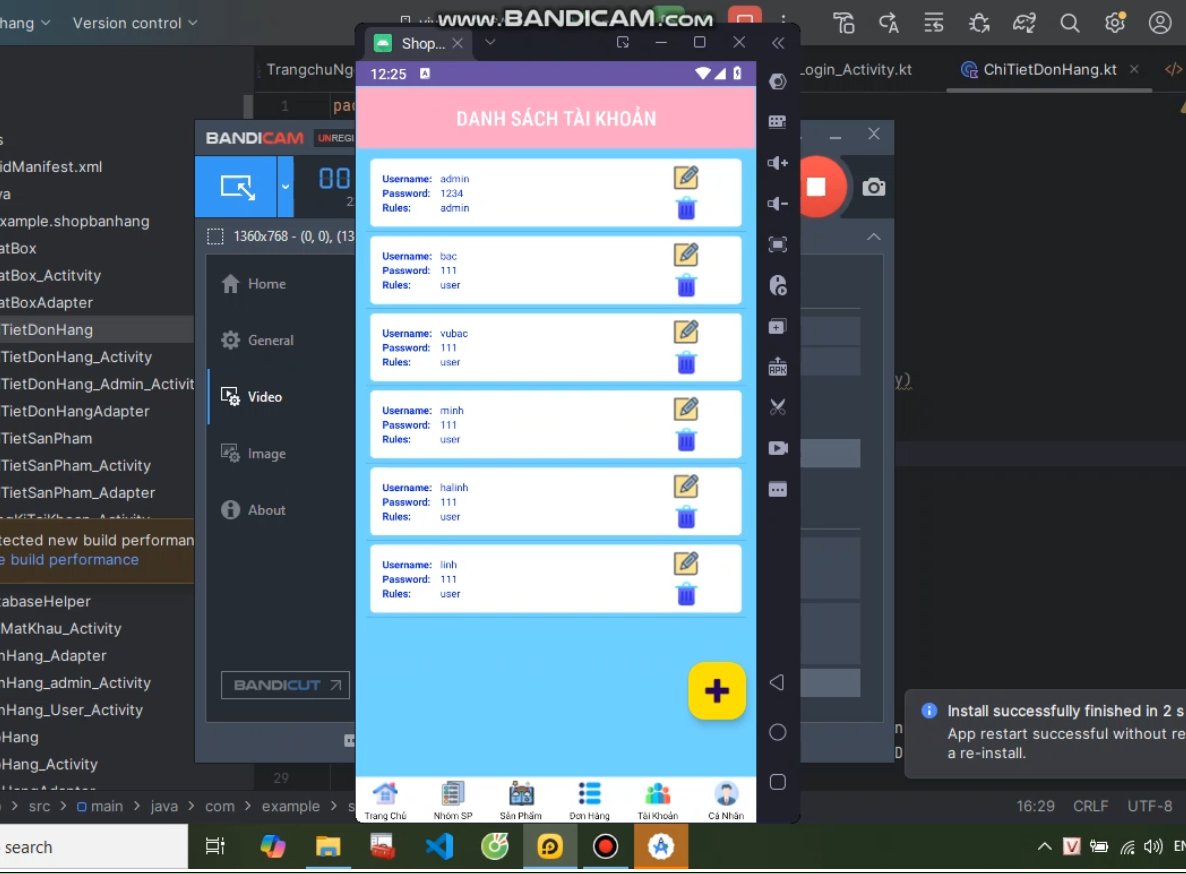The height and width of the screenshot is (874, 1186).
Task: Tap Android recent apps square button
Action: [778, 782]
